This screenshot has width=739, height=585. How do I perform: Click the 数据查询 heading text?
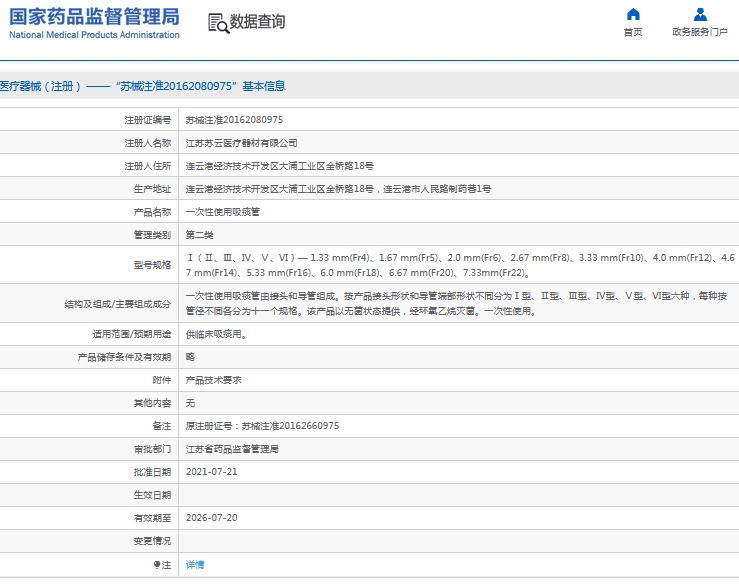tap(257, 22)
